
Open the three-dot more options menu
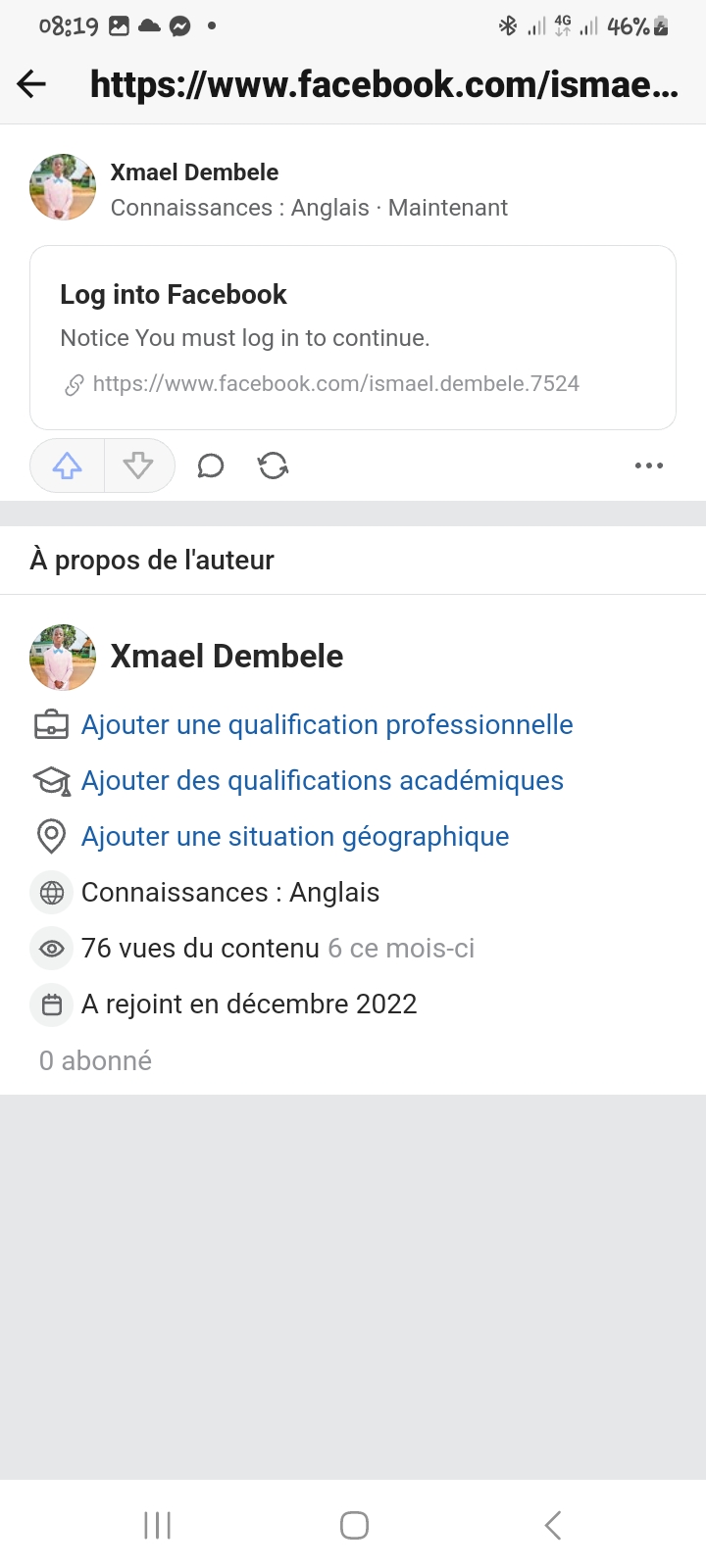(648, 465)
